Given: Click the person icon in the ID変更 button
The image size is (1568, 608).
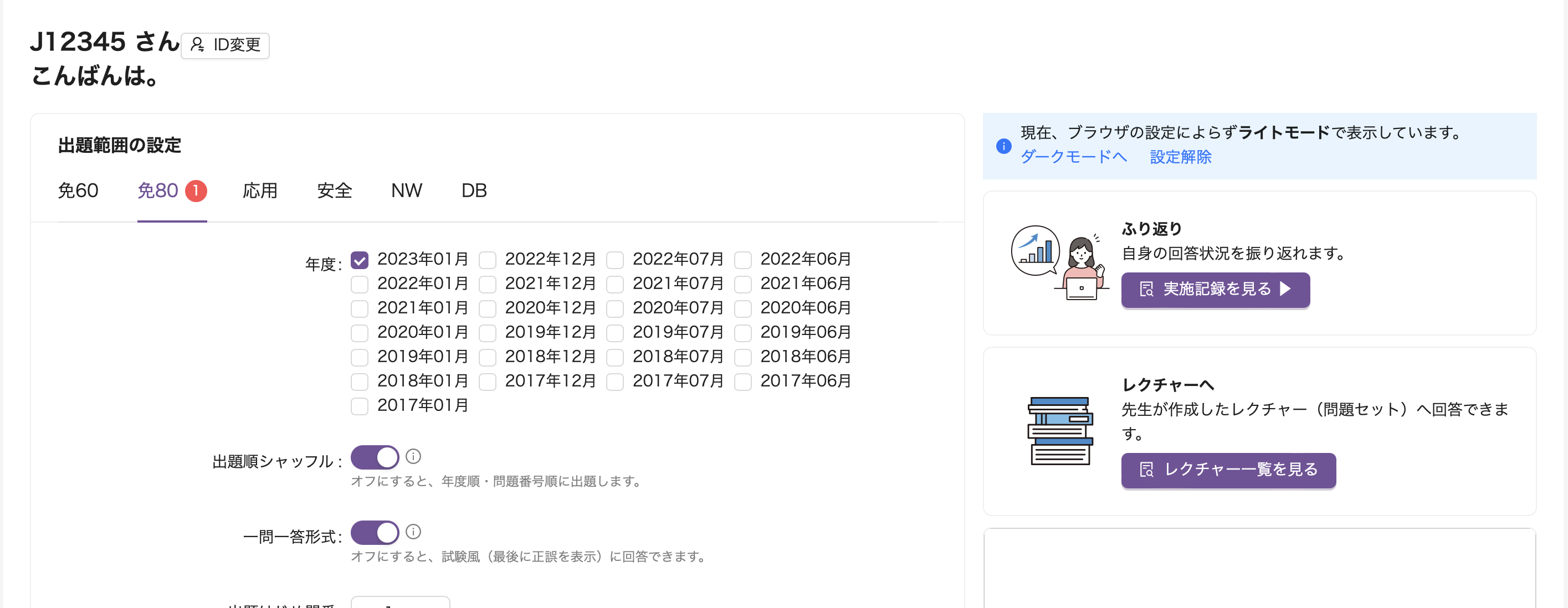Looking at the screenshot, I should pyautogui.click(x=198, y=45).
